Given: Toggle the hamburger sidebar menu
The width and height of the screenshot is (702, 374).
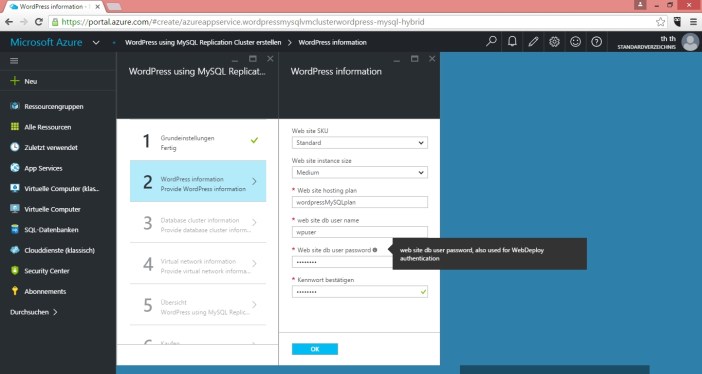Looking at the screenshot, I should point(14,61).
